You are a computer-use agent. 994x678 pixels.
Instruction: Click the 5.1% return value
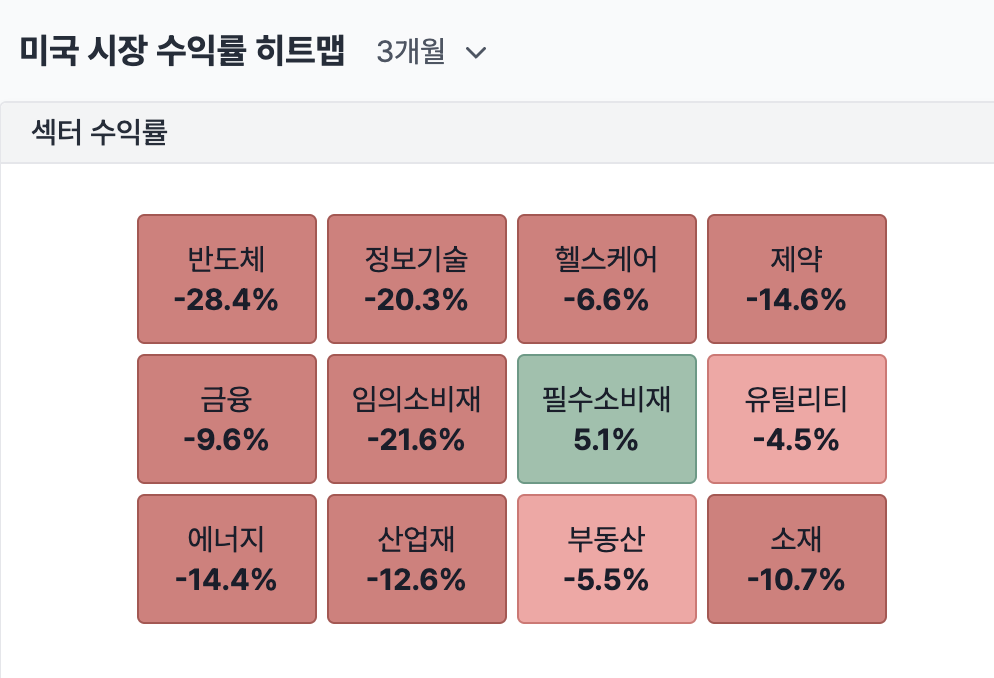tap(606, 439)
